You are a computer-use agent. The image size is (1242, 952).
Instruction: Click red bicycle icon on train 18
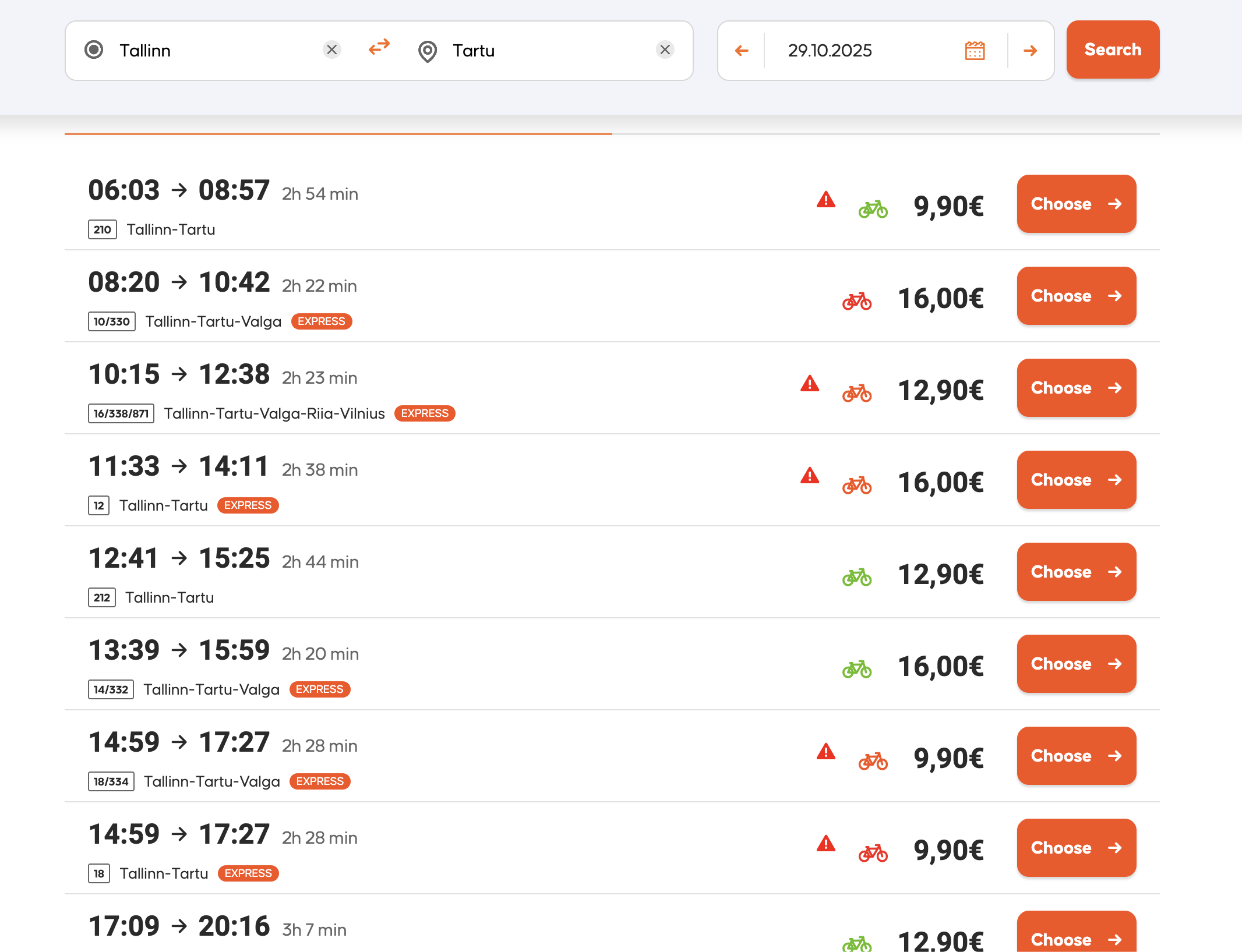[873, 853]
